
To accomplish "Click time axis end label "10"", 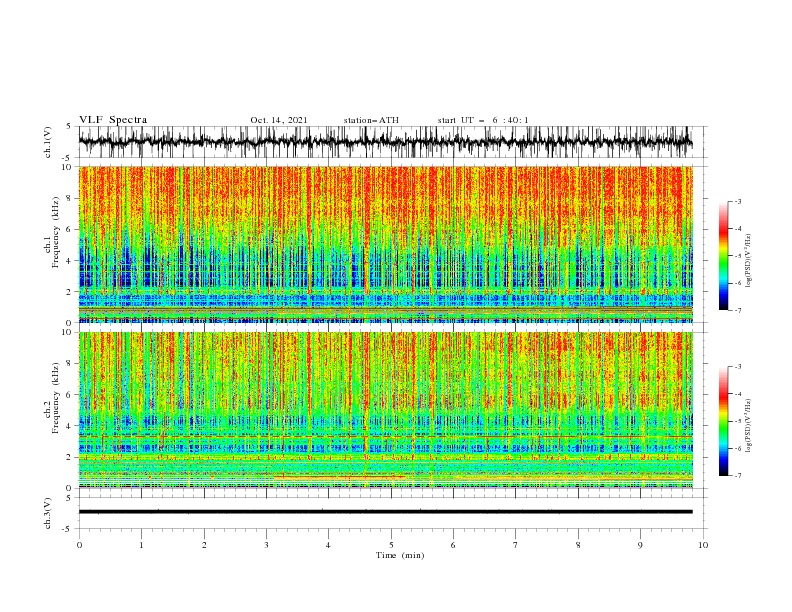I will pos(703,545).
